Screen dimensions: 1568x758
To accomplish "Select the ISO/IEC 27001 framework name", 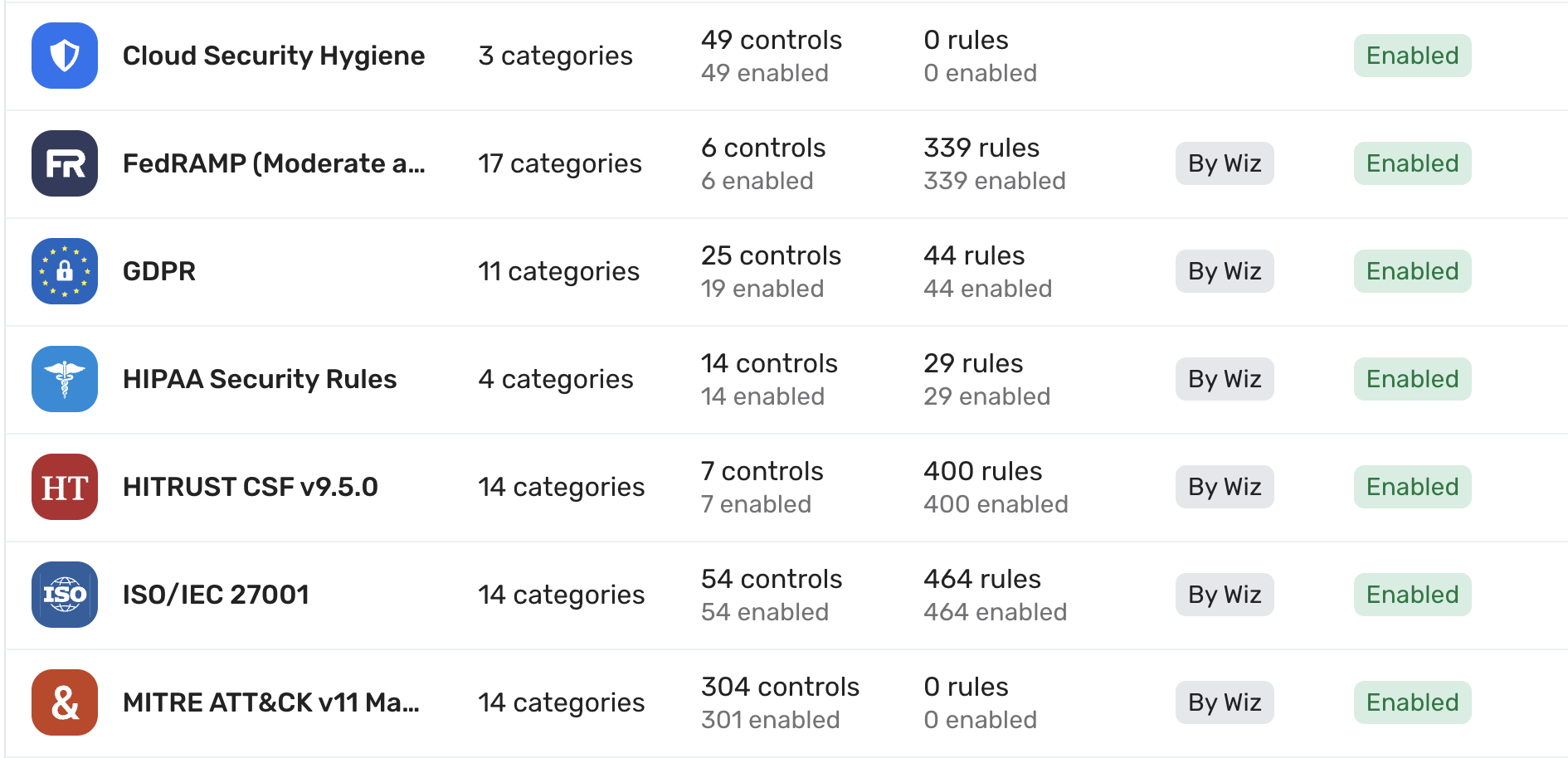I will 216,595.
